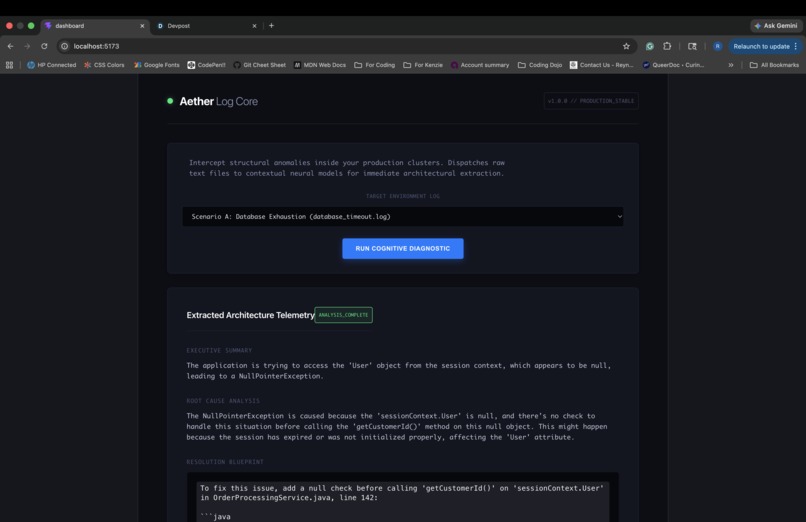Screen dimensions: 806x522
Task: Go forward with the browser forward arrow
Action: pos(27,46)
